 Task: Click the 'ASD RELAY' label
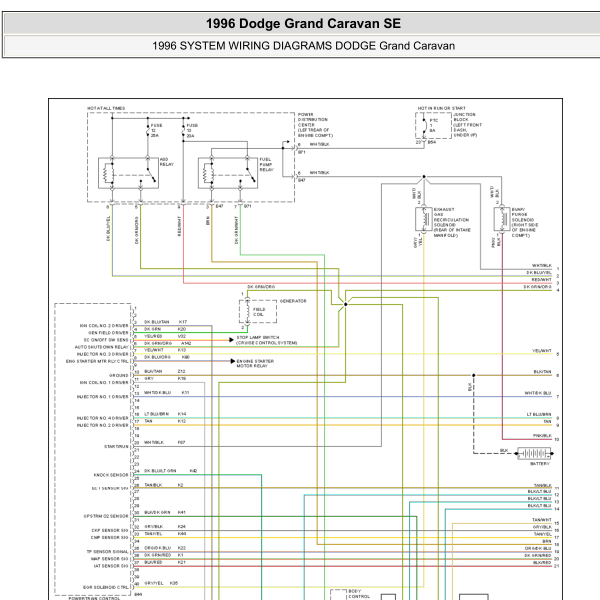coord(166,162)
